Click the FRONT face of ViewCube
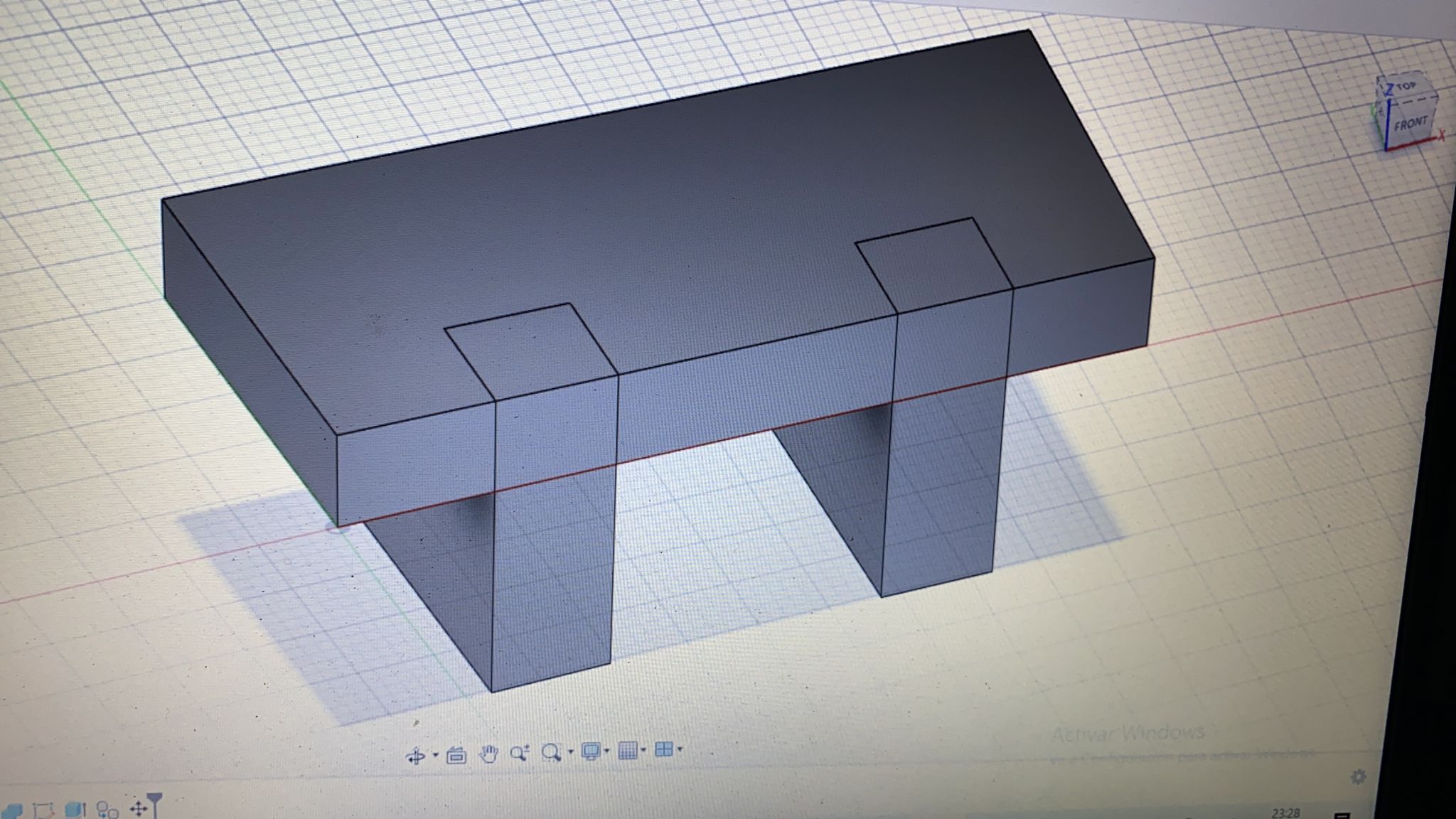 [1410, 124]
